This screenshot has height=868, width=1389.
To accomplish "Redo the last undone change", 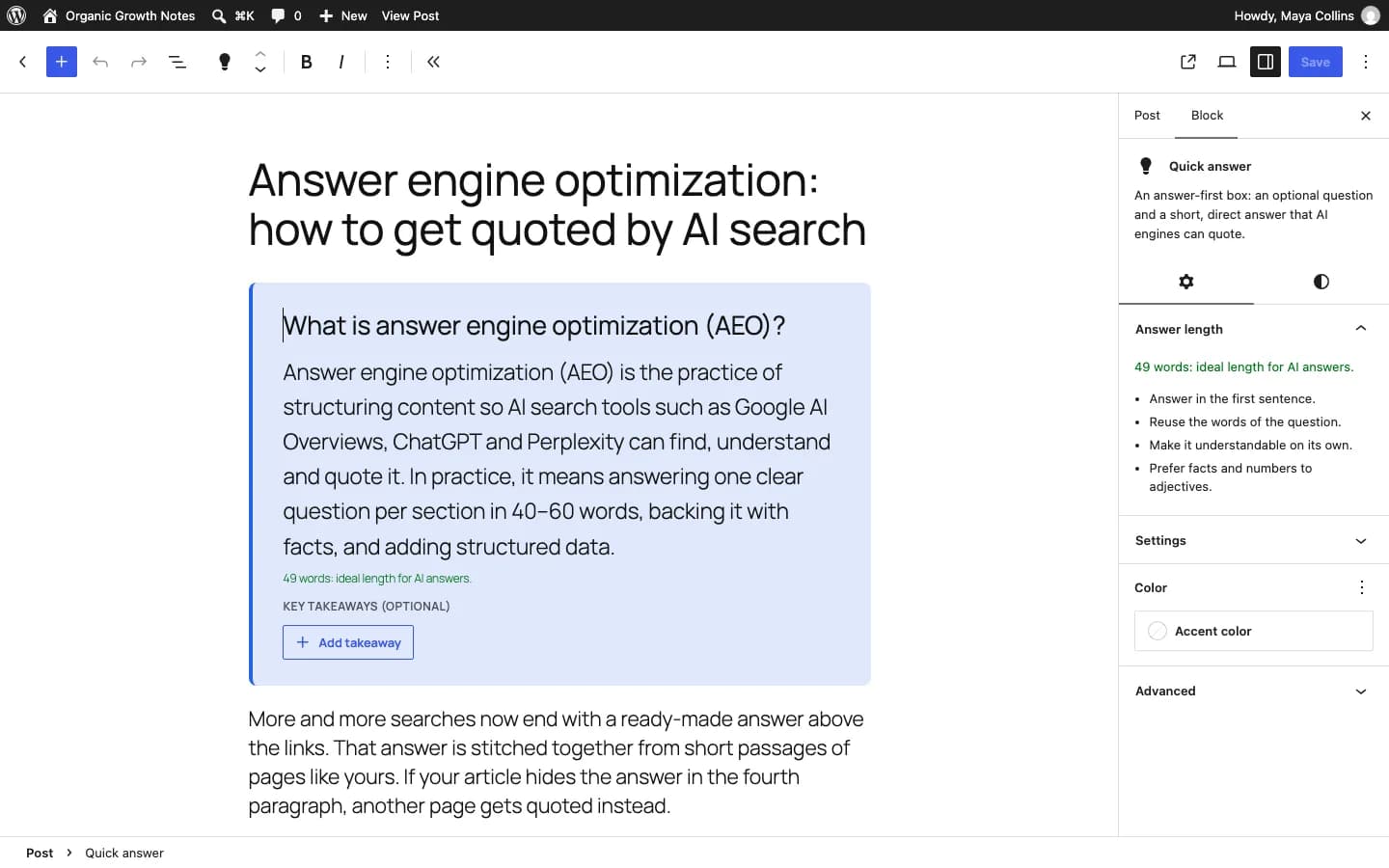I will pos(139,62).
